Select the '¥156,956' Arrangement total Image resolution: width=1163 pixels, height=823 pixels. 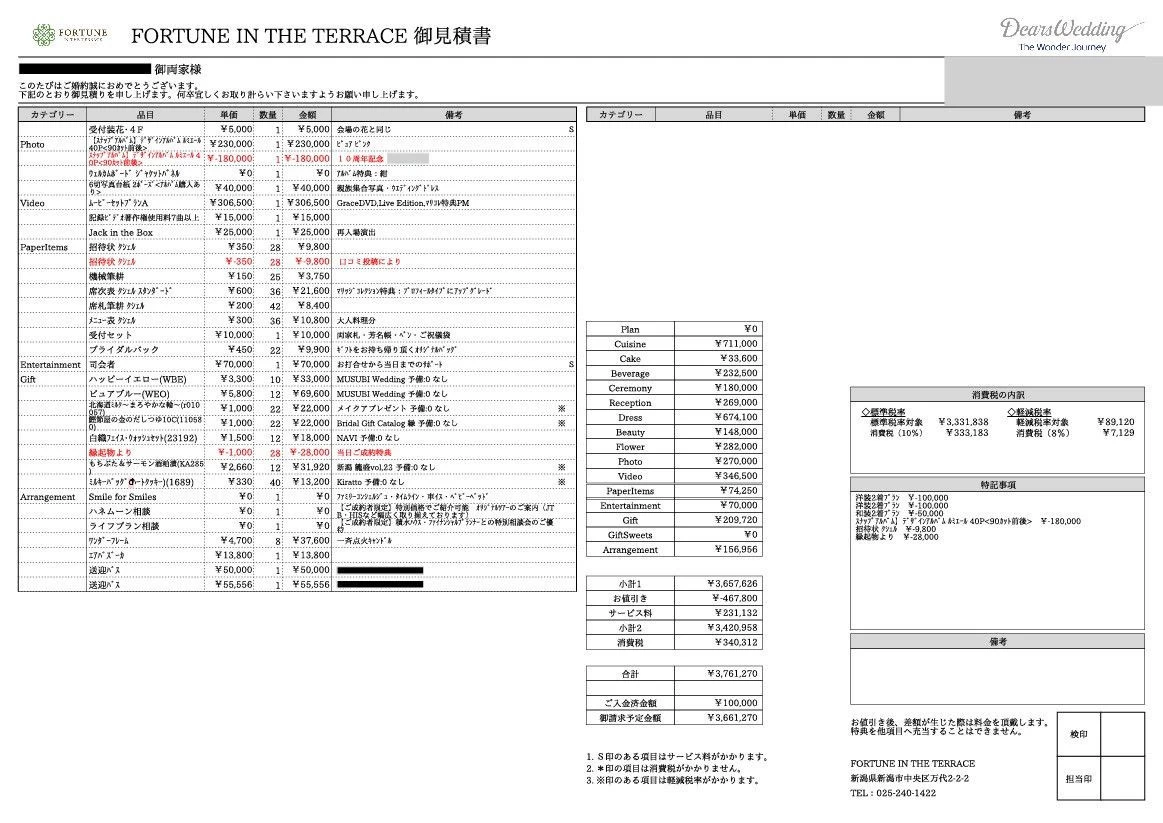(x=736, y=549)
